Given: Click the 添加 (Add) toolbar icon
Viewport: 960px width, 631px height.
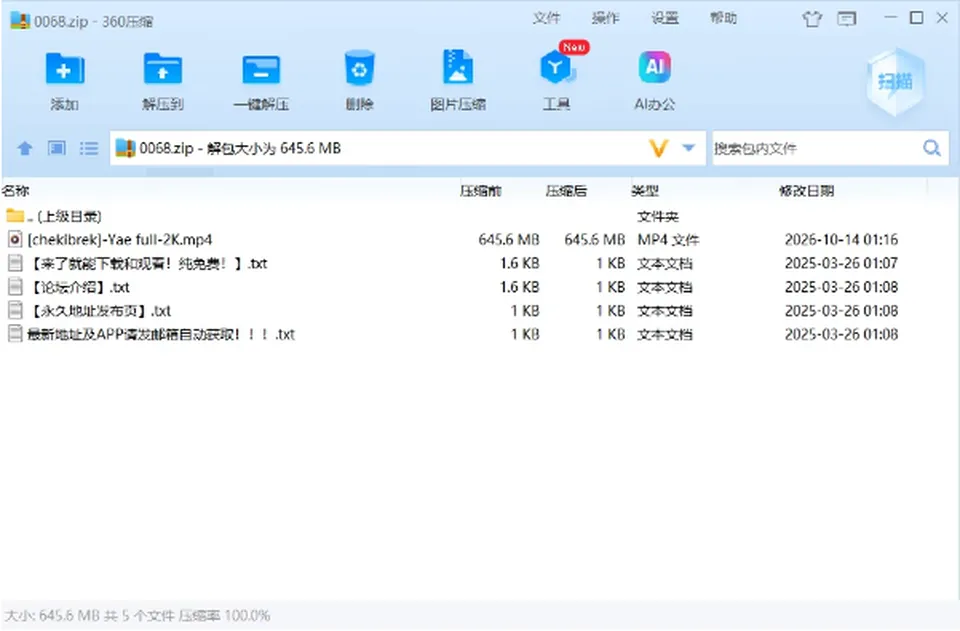Looking at the screenshot, I should pyautogui.click(x=64, y=69).
